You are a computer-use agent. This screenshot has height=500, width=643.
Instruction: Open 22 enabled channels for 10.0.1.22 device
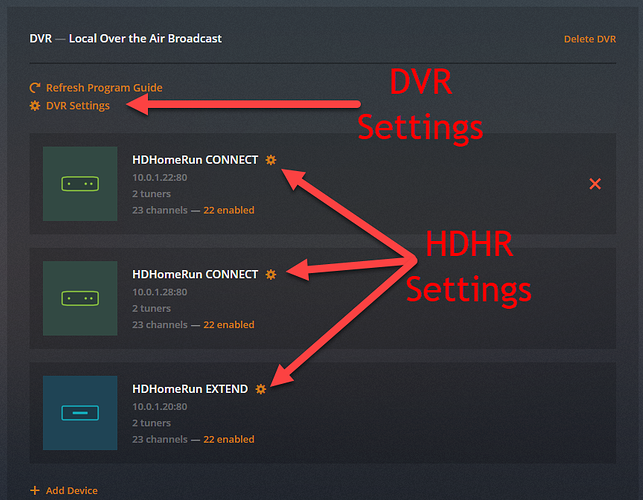(x=229, y=210)
